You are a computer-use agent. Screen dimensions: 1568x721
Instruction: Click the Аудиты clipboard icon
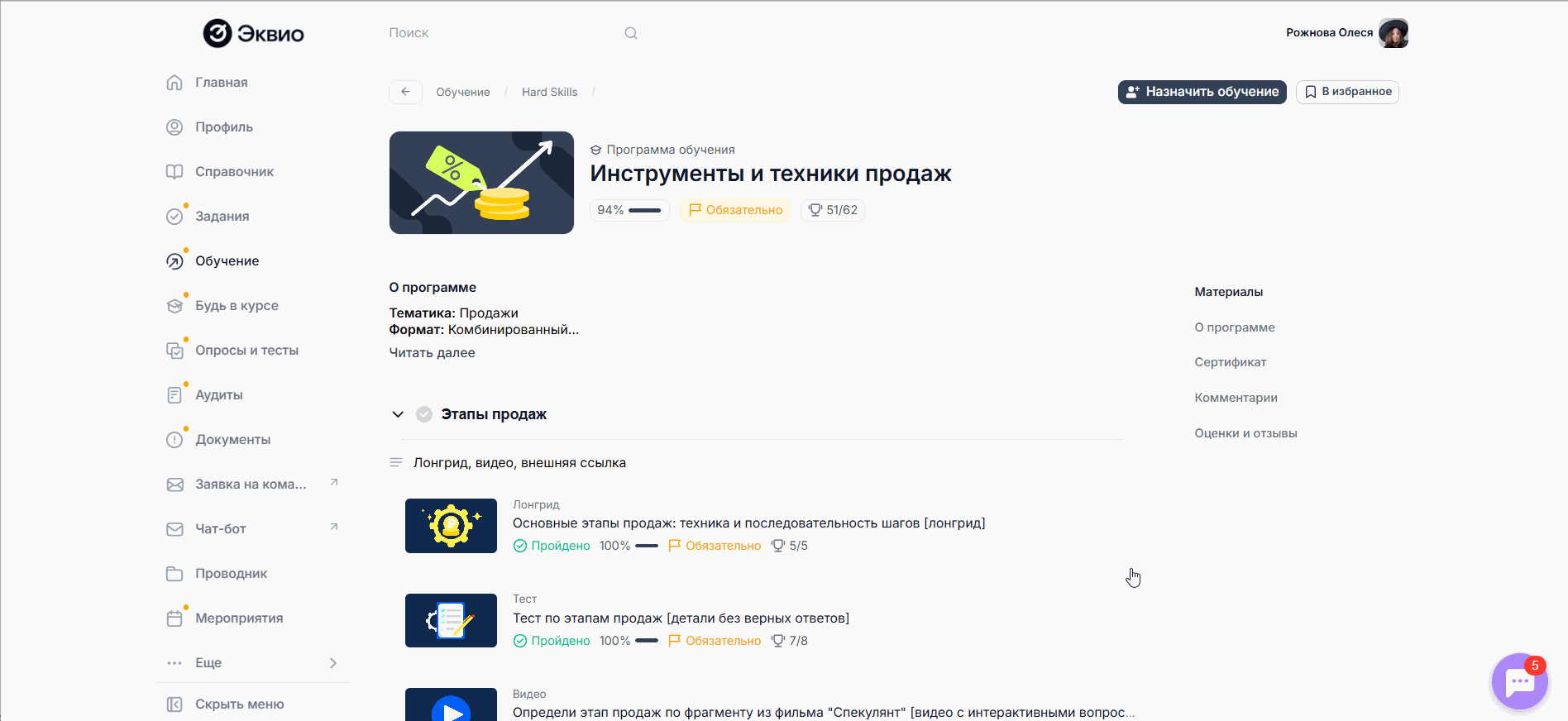pos(174,395)
